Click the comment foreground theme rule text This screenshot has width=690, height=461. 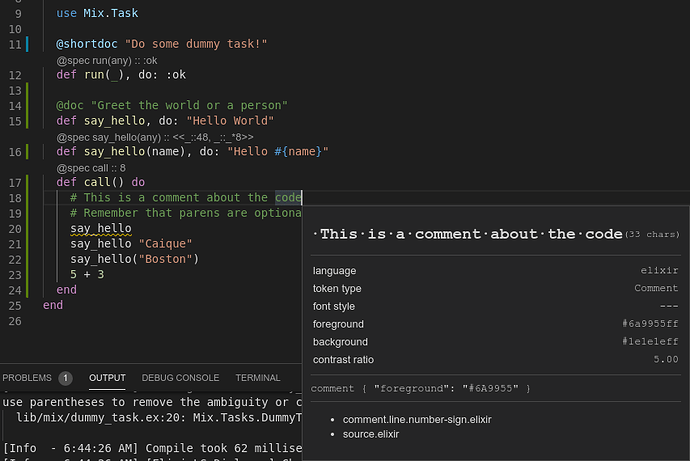[x=421, y=388]
